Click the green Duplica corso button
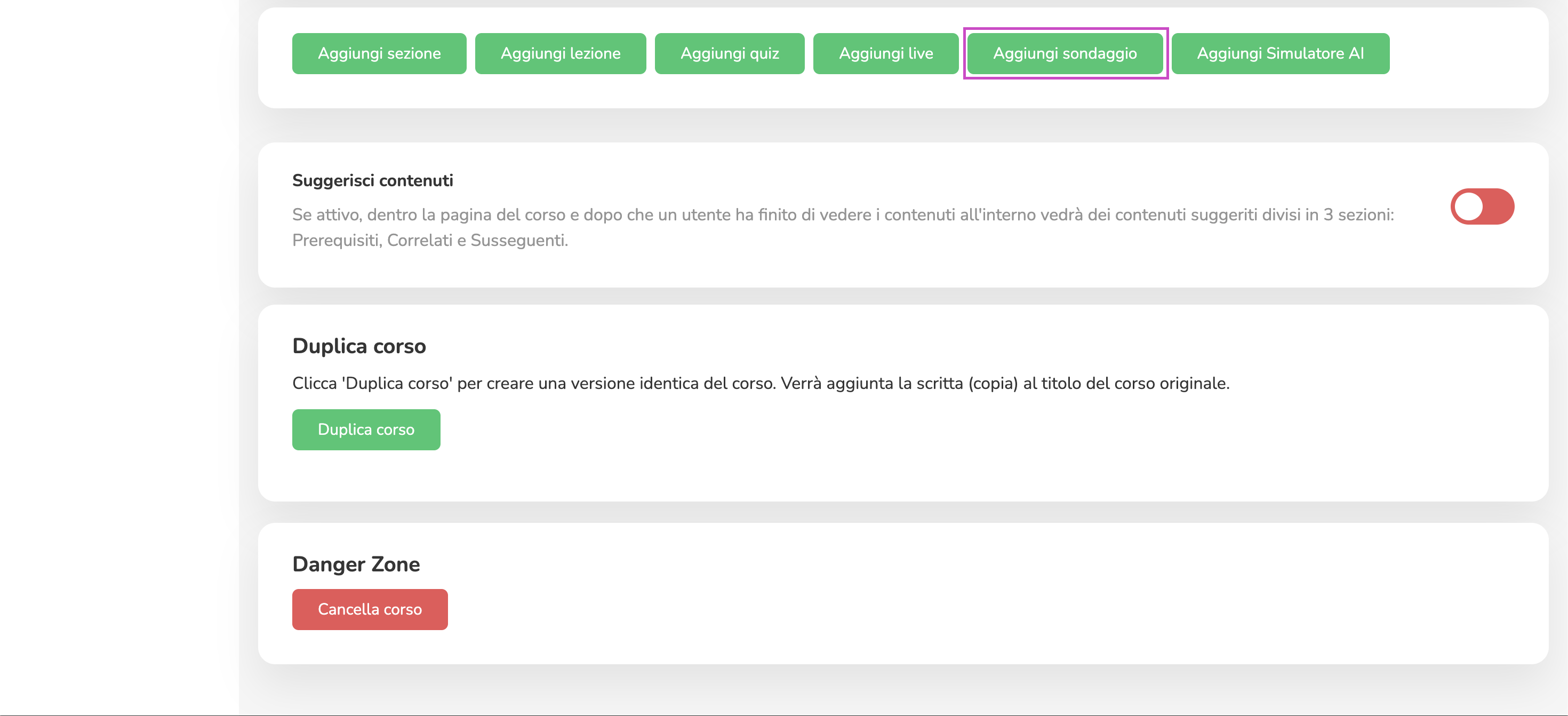The height and width of the screenshot is (716, 1568). click(x=366, y=430)
